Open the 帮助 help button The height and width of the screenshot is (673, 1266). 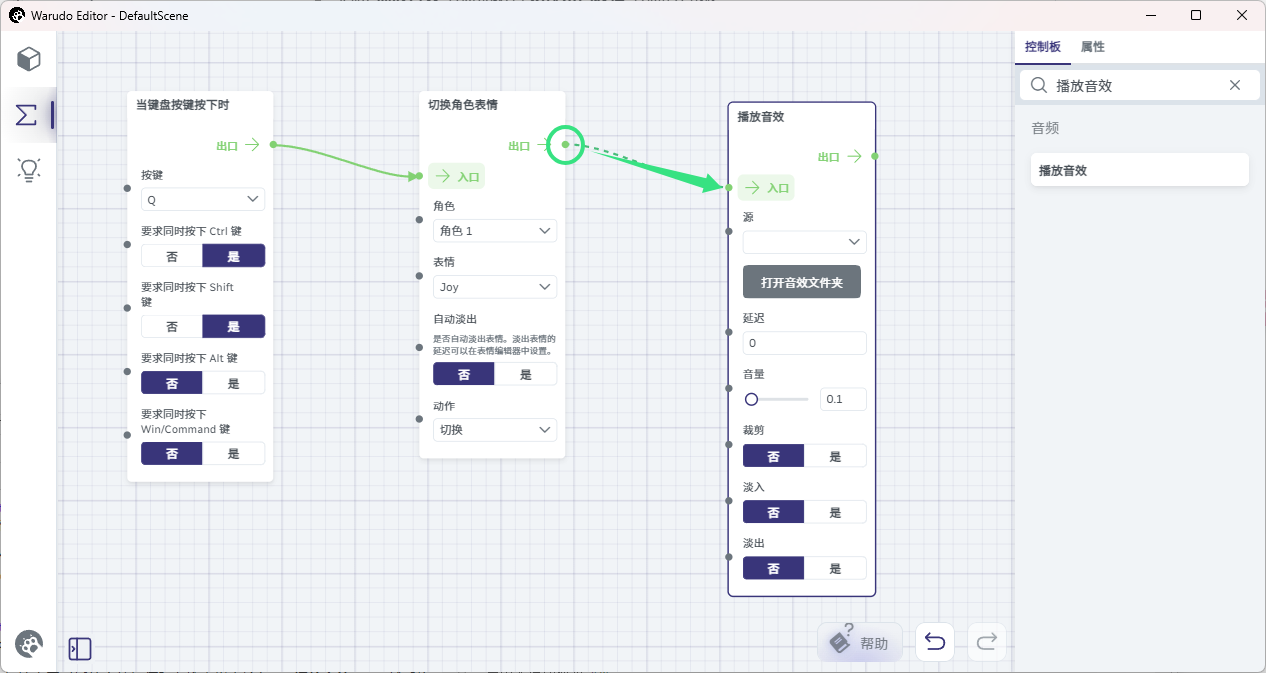(x=860, y=642)
